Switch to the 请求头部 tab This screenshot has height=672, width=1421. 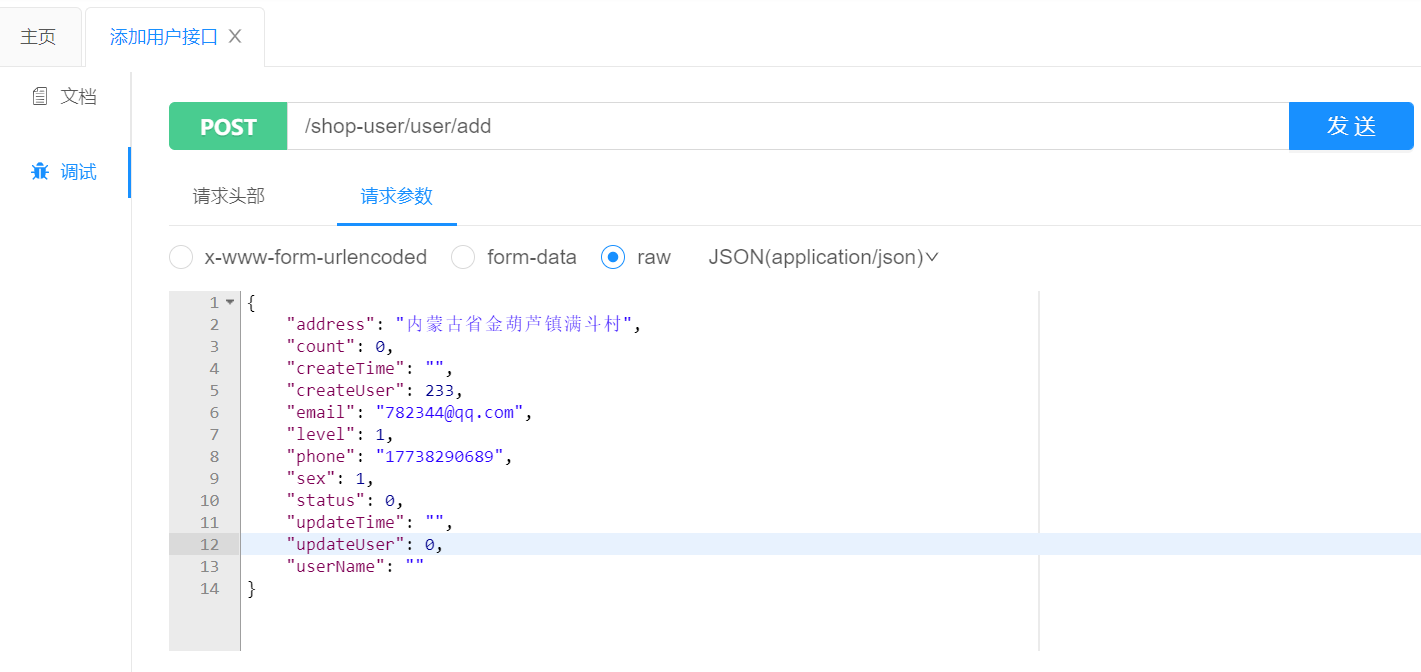click(x=229, y=196)
